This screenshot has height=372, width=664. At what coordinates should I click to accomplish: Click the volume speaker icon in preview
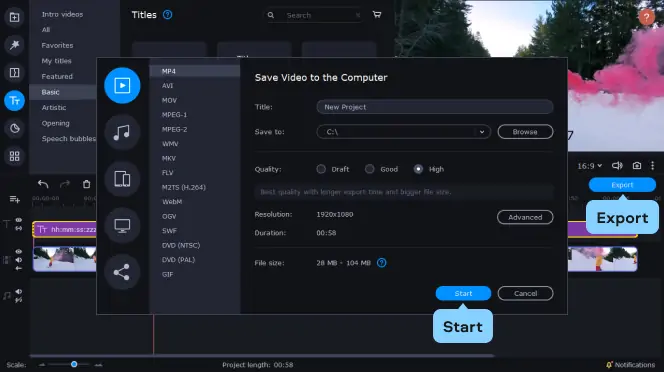tap(617, 166)
